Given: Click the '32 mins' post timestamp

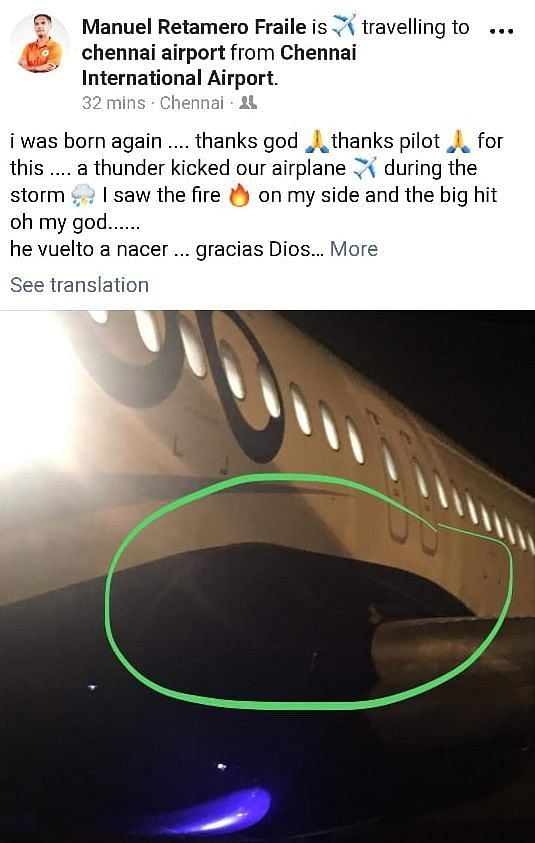Looking at the screenshot, I should pos(113,103).
